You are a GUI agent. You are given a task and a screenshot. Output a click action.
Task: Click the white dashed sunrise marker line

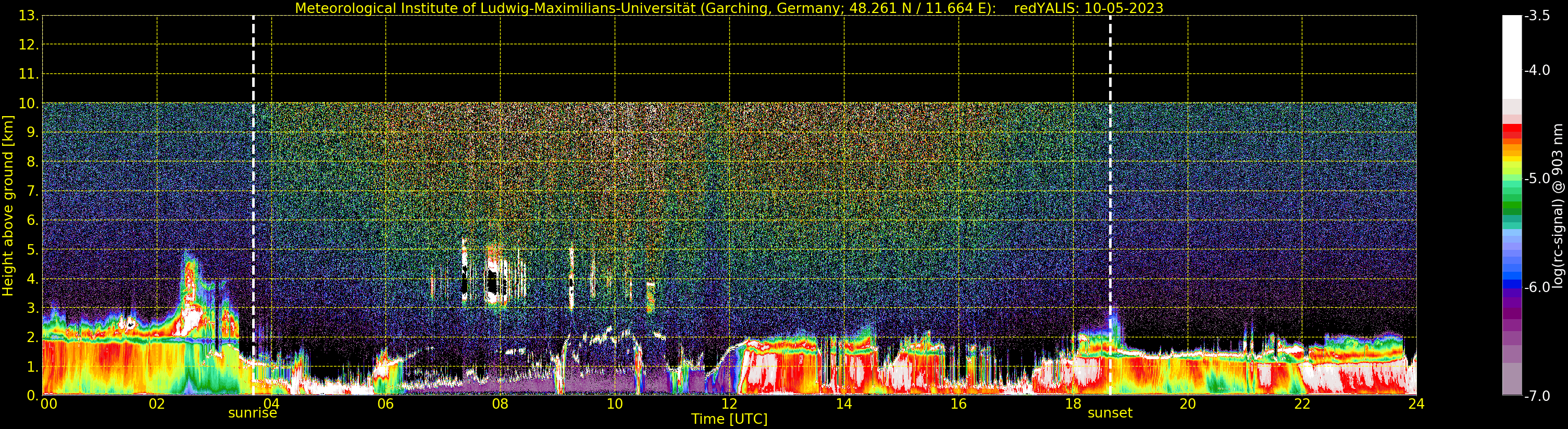(253, 206)
